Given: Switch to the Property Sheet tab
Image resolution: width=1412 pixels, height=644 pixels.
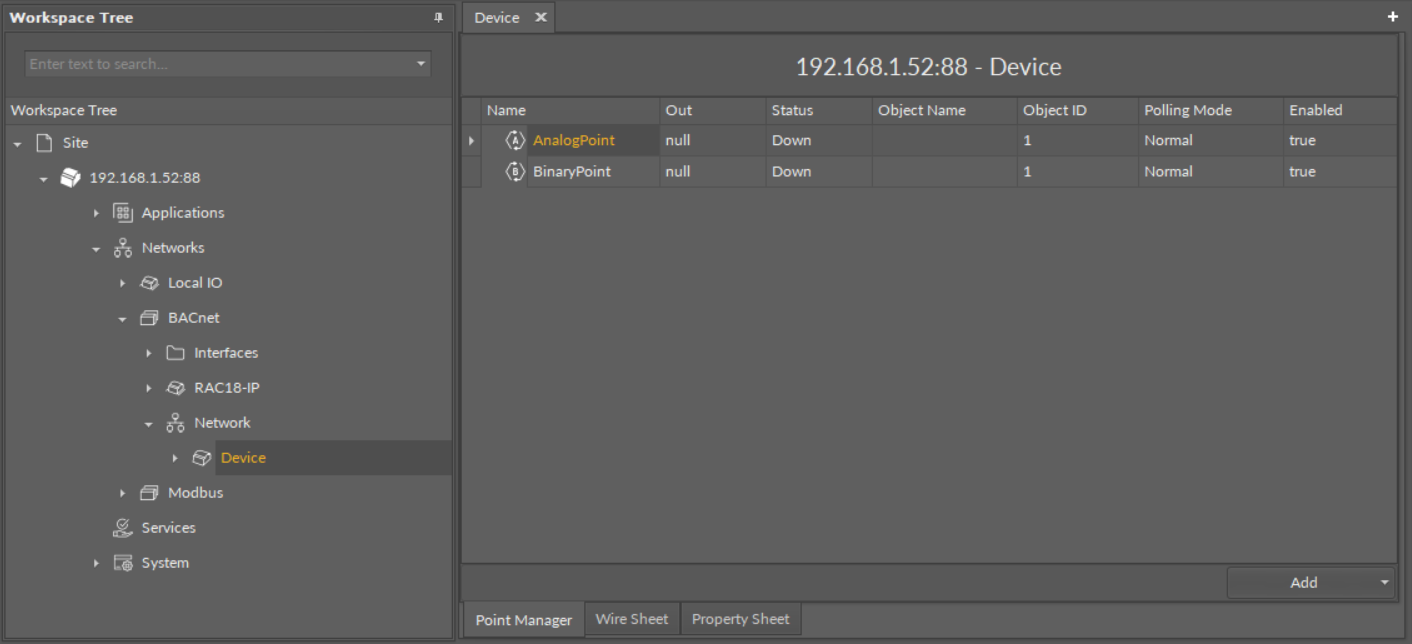Looking at the screenshot, I should [x=740, y=618].
